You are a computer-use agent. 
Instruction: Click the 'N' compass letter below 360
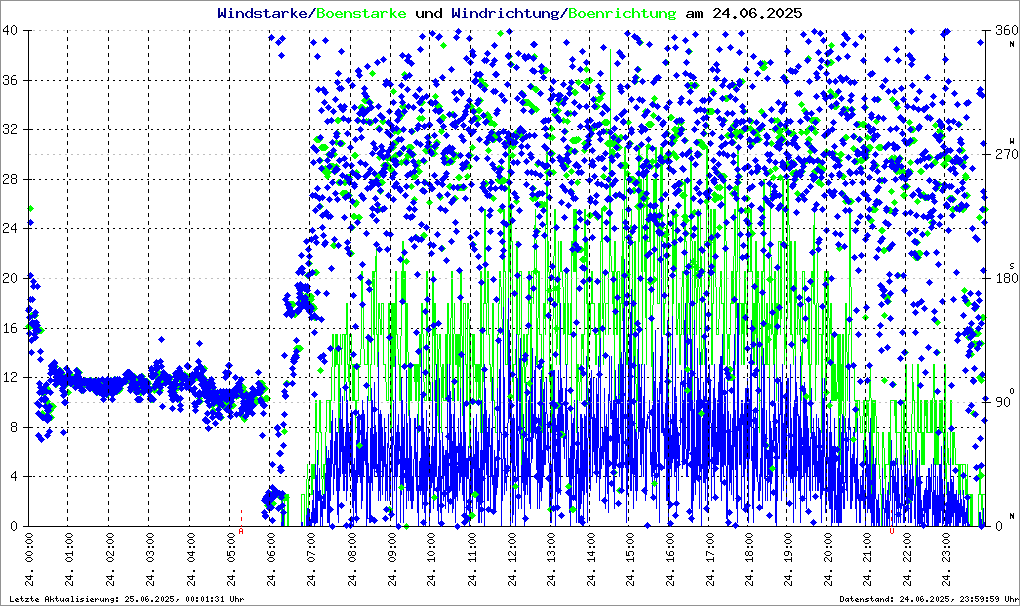coord(1012,44)
